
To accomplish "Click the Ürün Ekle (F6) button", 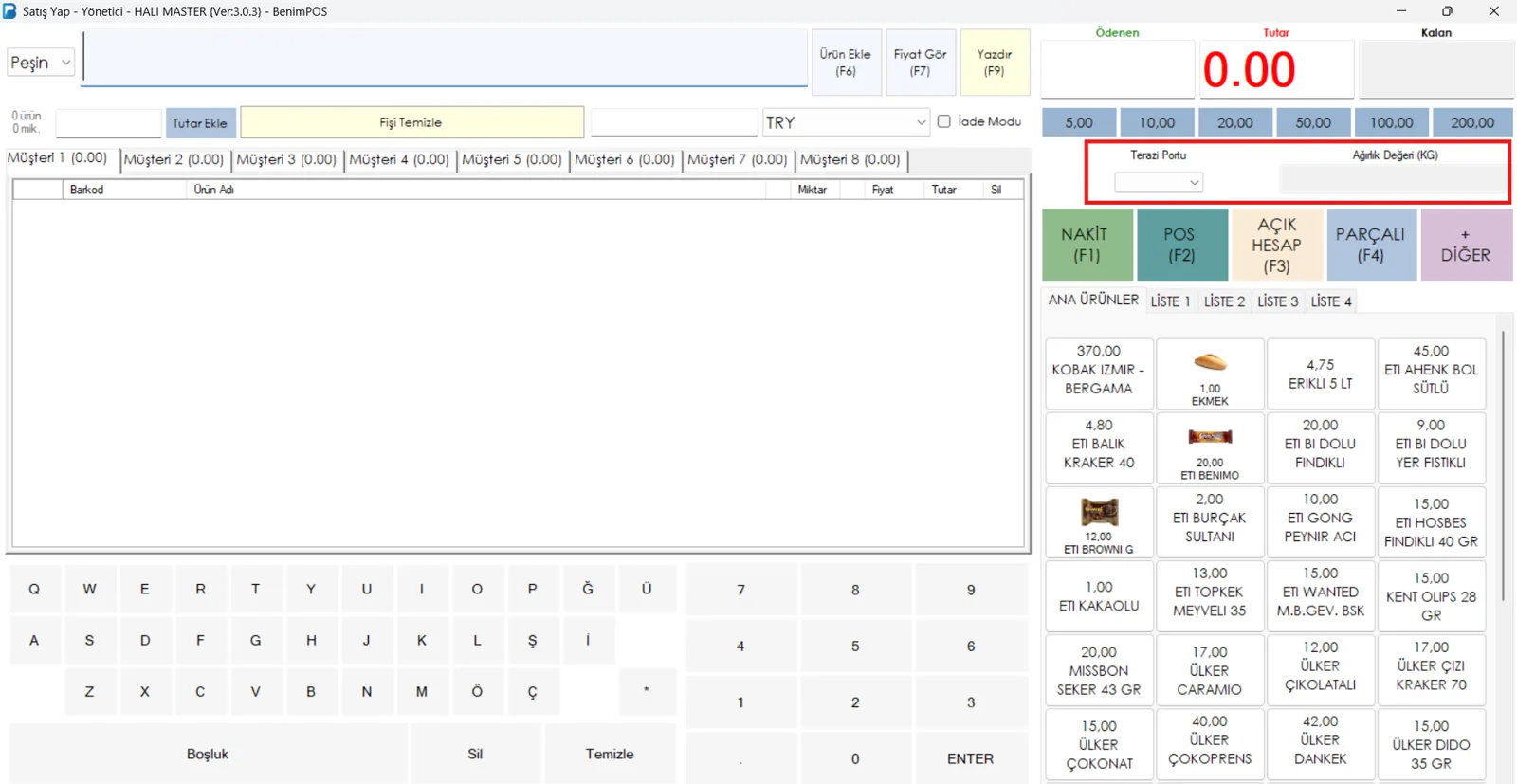I will (846, 63).
